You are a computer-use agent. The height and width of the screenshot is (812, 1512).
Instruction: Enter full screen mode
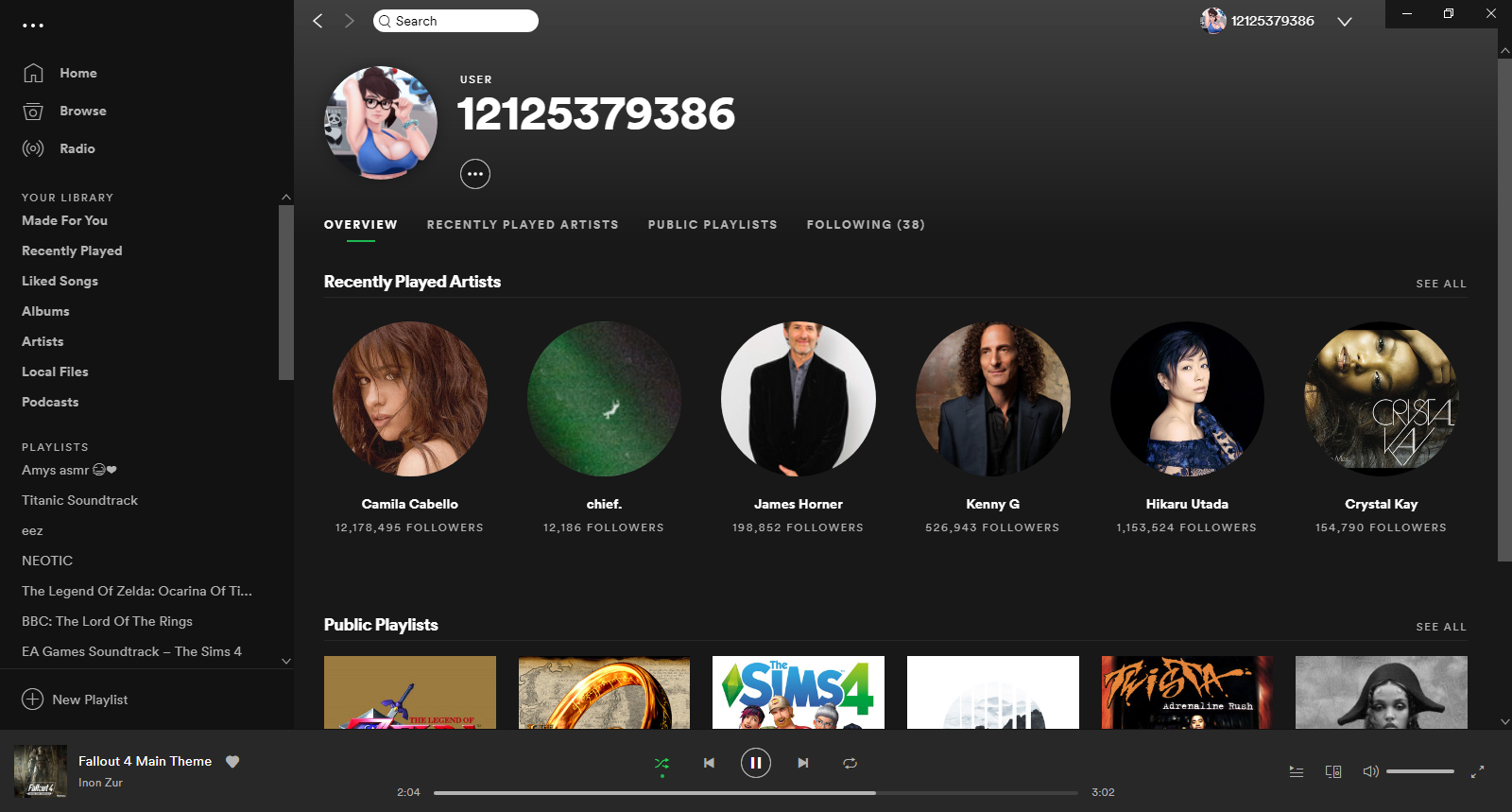[x=1477, y=771]
